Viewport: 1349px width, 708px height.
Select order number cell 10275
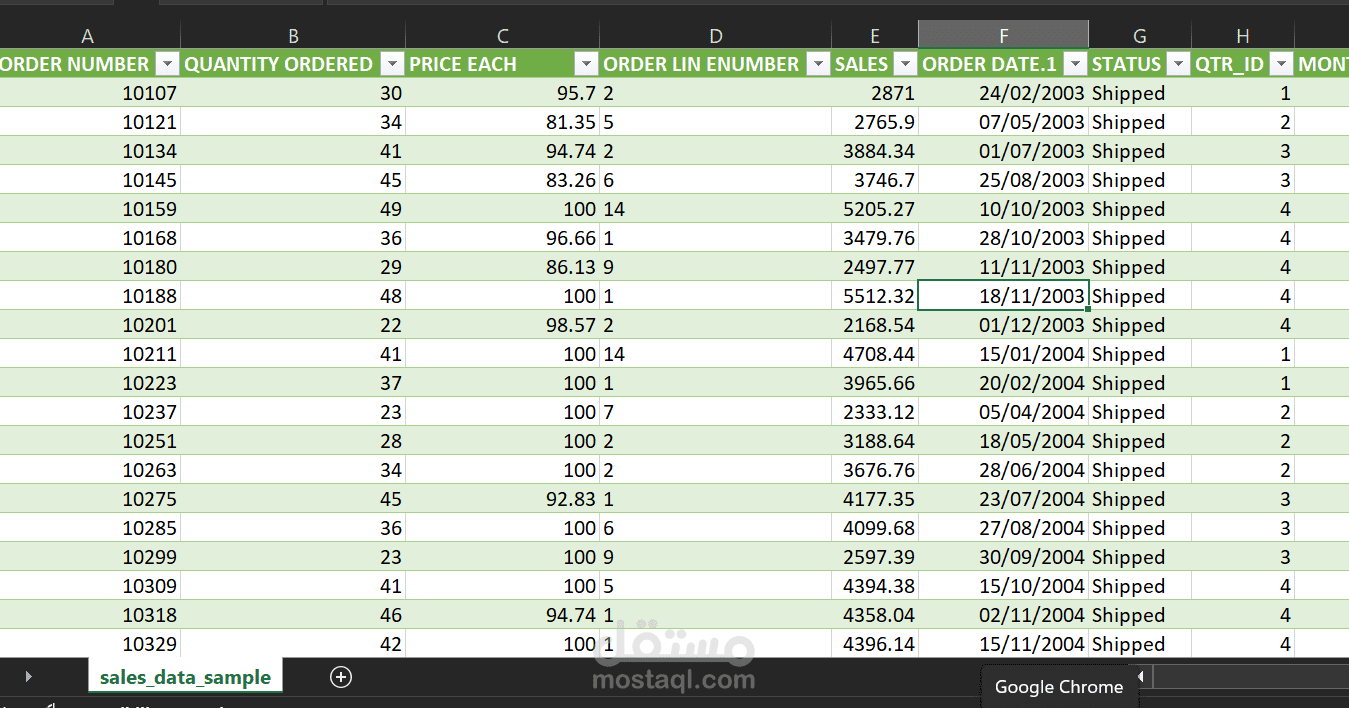[x=90, y=499]
